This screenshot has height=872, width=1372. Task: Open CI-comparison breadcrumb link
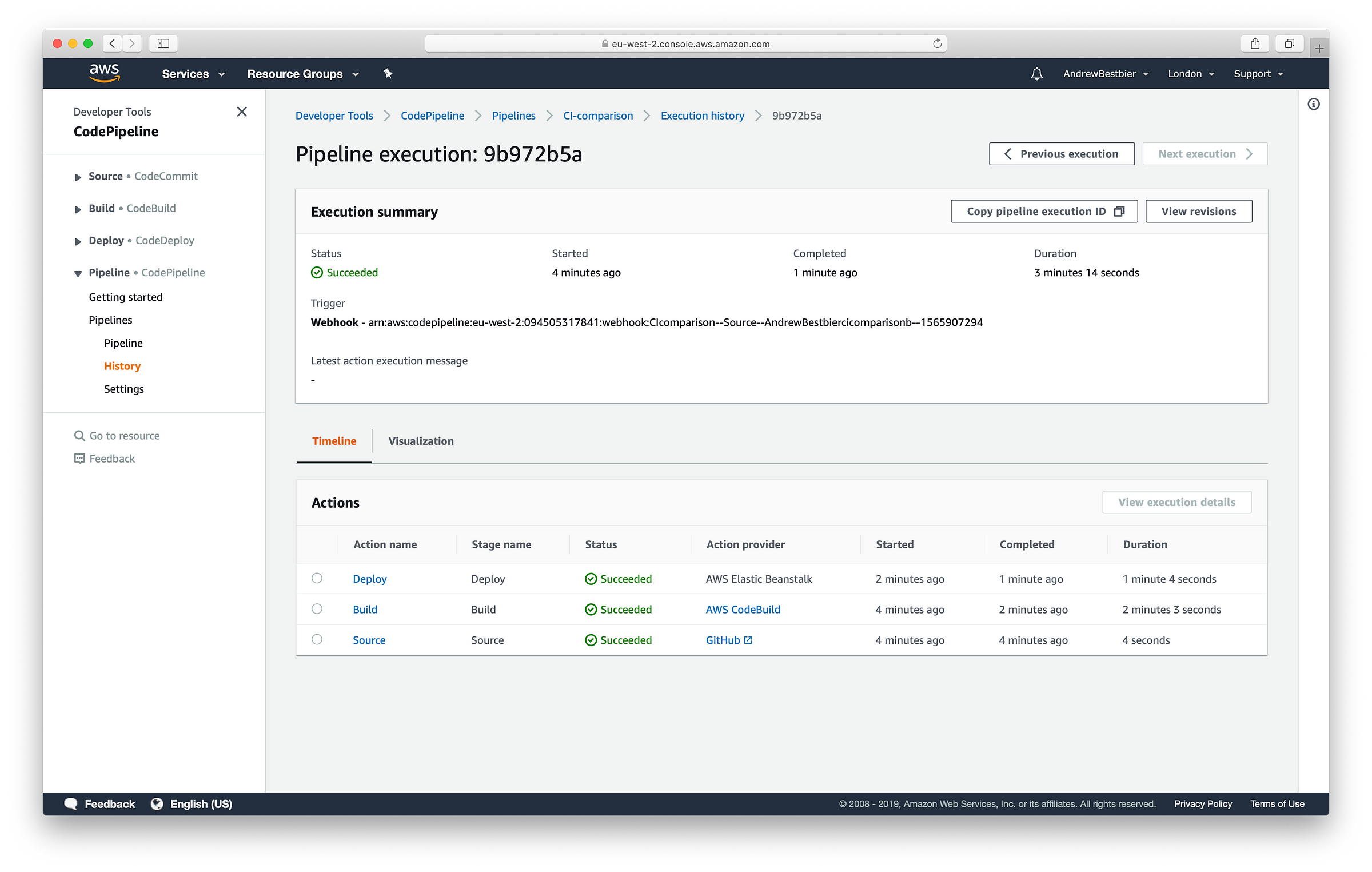point(598,116)
